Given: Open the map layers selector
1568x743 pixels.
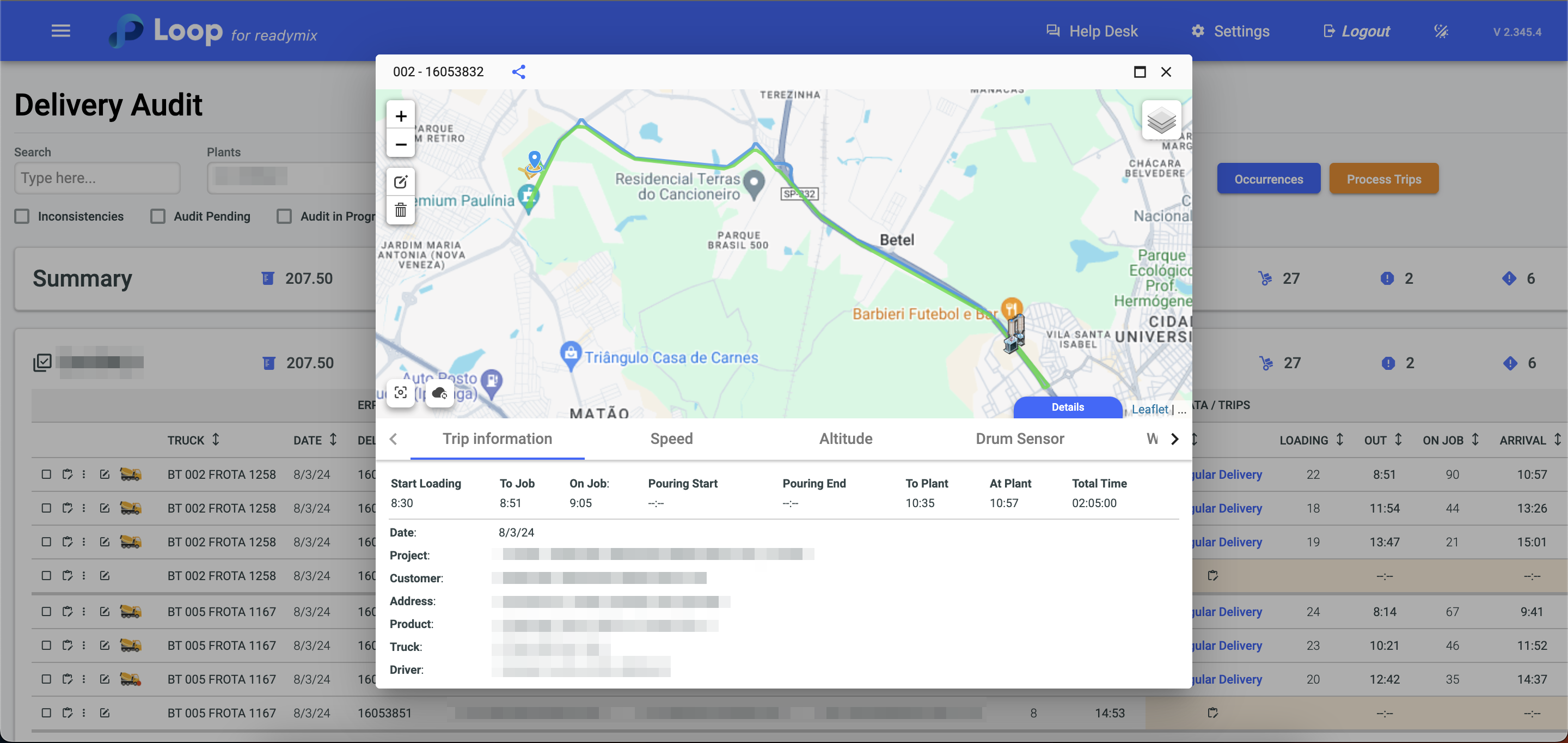Looking at the screenshot, I should (x=1161, y=120).
